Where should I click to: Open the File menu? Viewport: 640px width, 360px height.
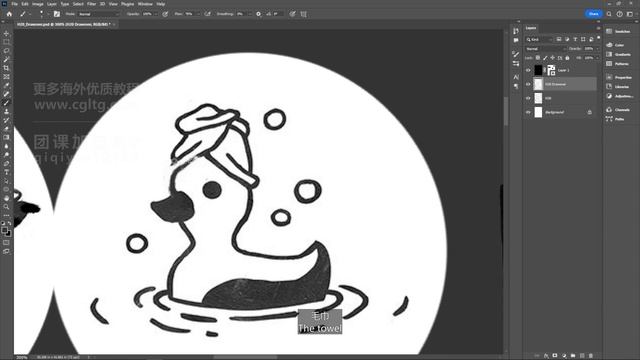click(x=14, y=4)
